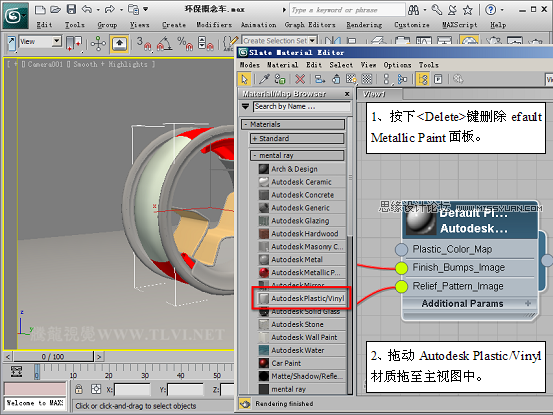The width and height of the screenshot is (553, 415).
Task: Undo the last action
Action: tap(87, 10)
